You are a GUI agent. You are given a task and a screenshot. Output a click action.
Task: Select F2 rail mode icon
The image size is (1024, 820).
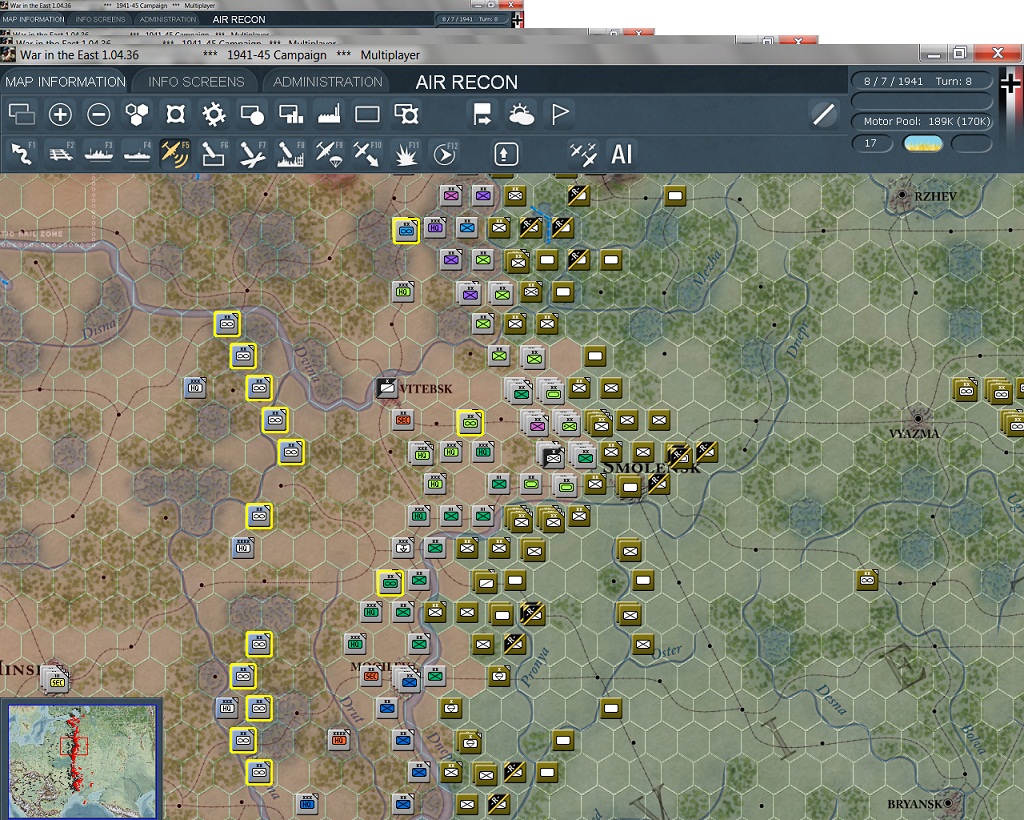pyautogui.click(x=61, y=154)
